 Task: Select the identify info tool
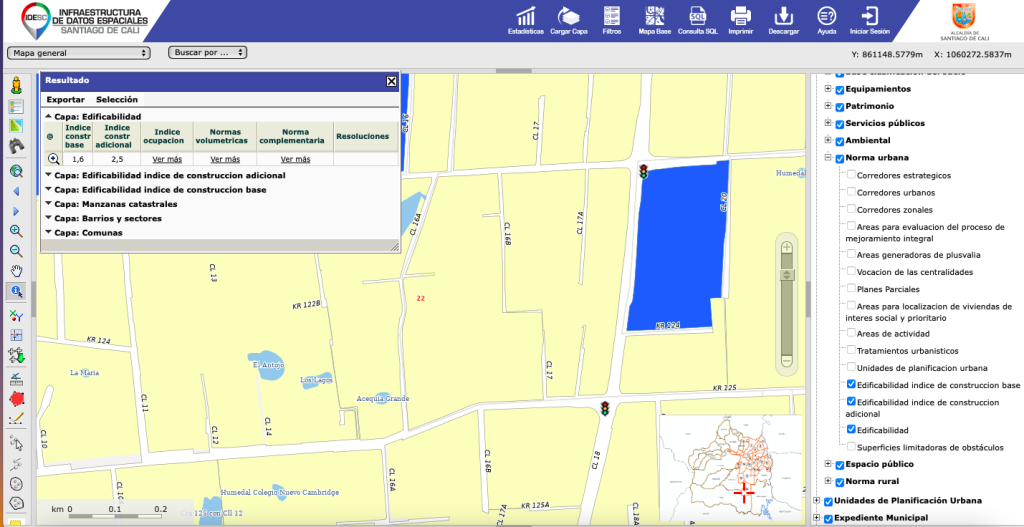[16, 291]
